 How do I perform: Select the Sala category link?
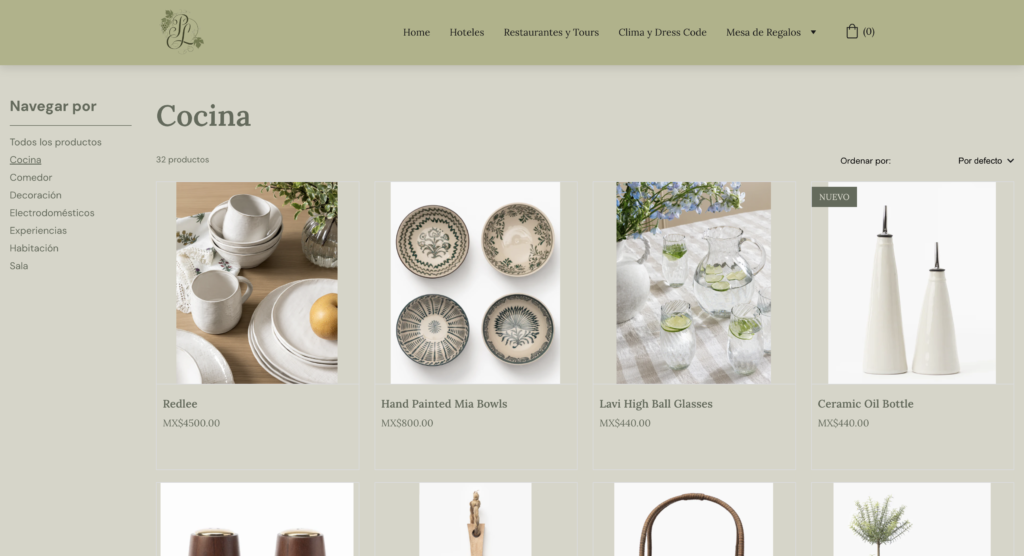pyautogui.click(x=19, y=265)
